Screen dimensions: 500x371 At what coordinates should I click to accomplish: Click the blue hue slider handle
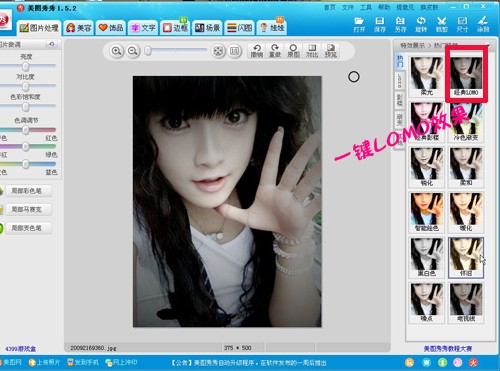click(25, 164)
